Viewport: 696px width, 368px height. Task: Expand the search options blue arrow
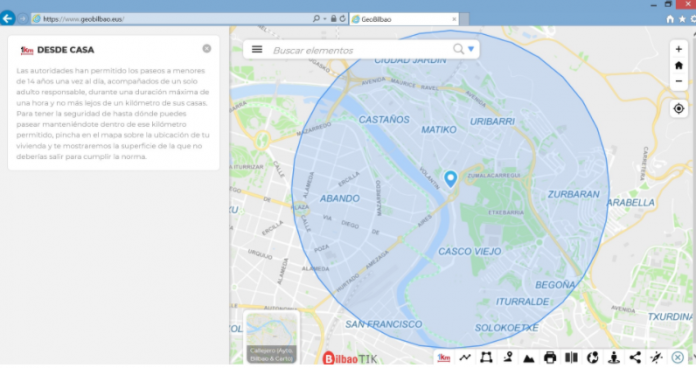click(471, 49)
